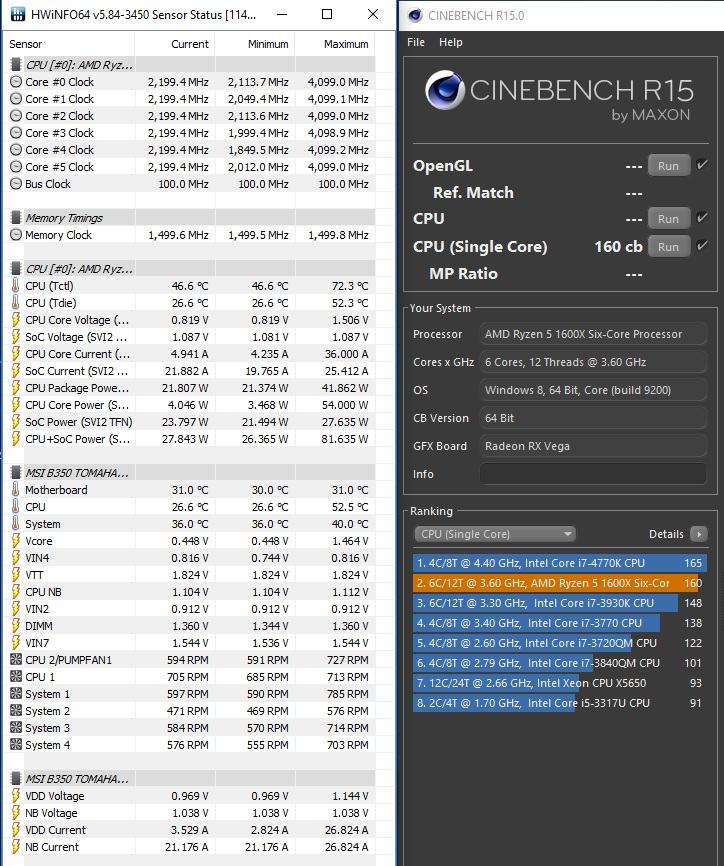Click the SoC Current lightning icon
The height and width of the screenshot is (866, 724).
[16, 371]
